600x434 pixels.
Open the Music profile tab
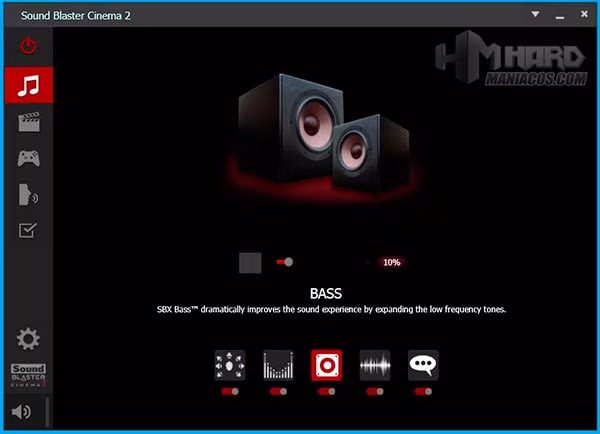28,85
